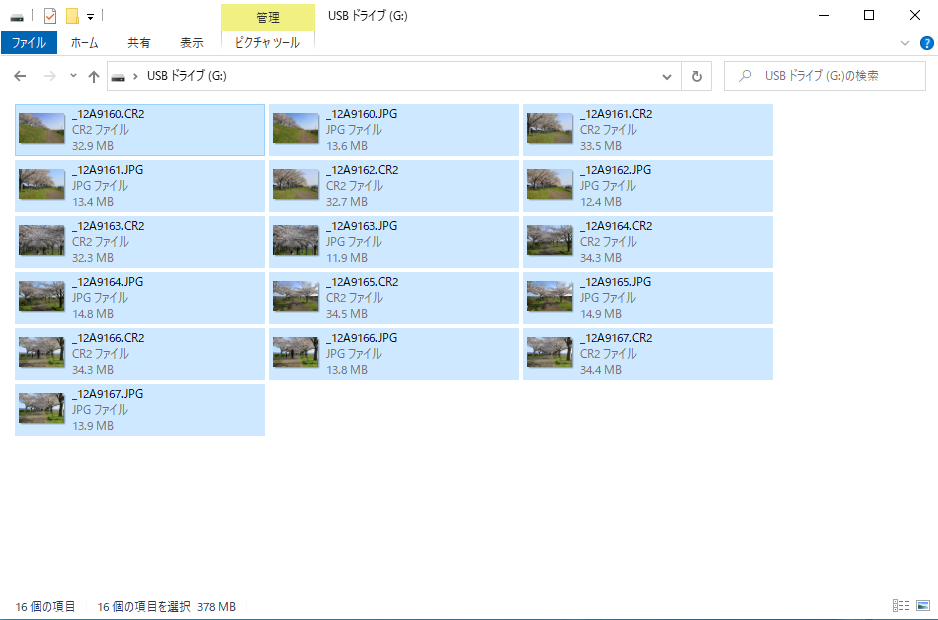Refresh the USB drive folder view
The width and height of the screenshot is (938, 620).
pyautogui.click(x=696, y=76)
